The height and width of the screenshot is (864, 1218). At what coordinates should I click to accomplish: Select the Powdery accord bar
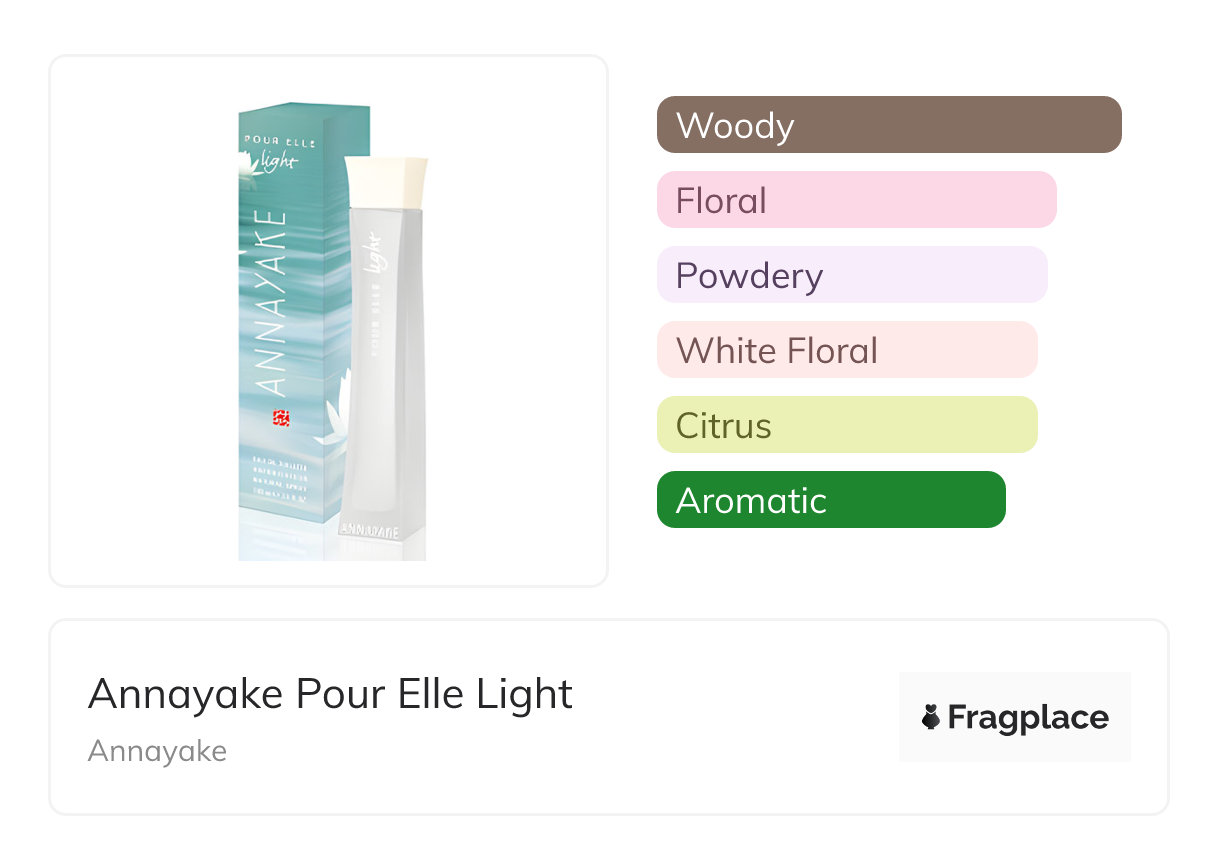pyautogui.click(x=851, y=275)
